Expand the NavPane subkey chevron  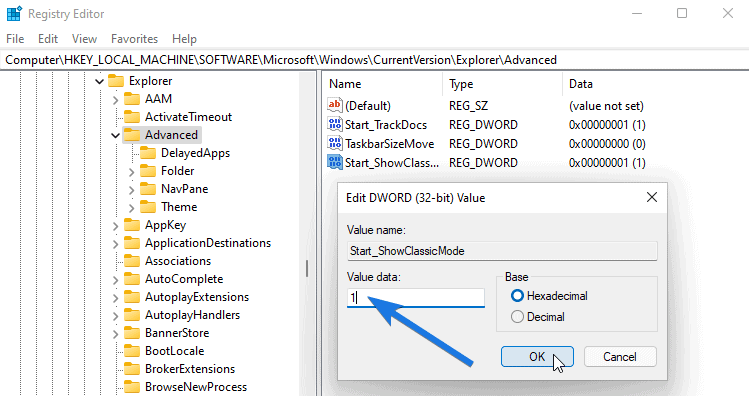(132, 190)
